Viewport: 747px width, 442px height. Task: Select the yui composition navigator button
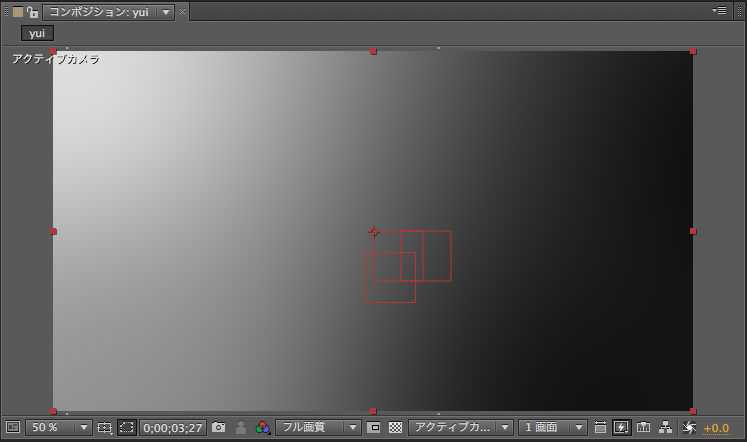pyautogui.click(x=37, y=33)
